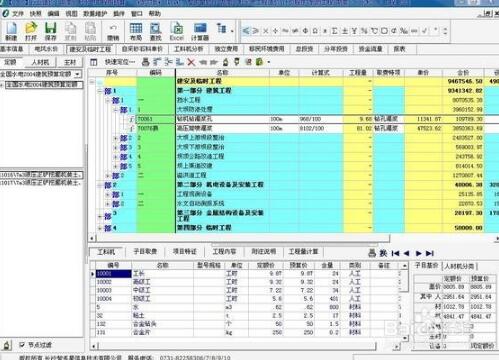Select the 工程量计算 tab in lower panel
Viewport: 499px width, 360px height.
(x=303, y=252)
